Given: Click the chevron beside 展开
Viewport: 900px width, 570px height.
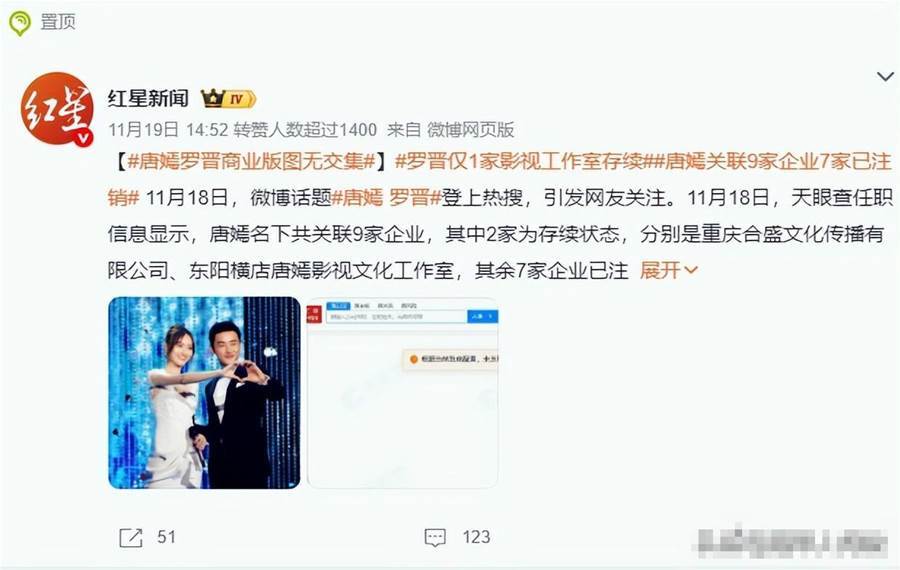Looking at the screenshot, I should point(691,270).
